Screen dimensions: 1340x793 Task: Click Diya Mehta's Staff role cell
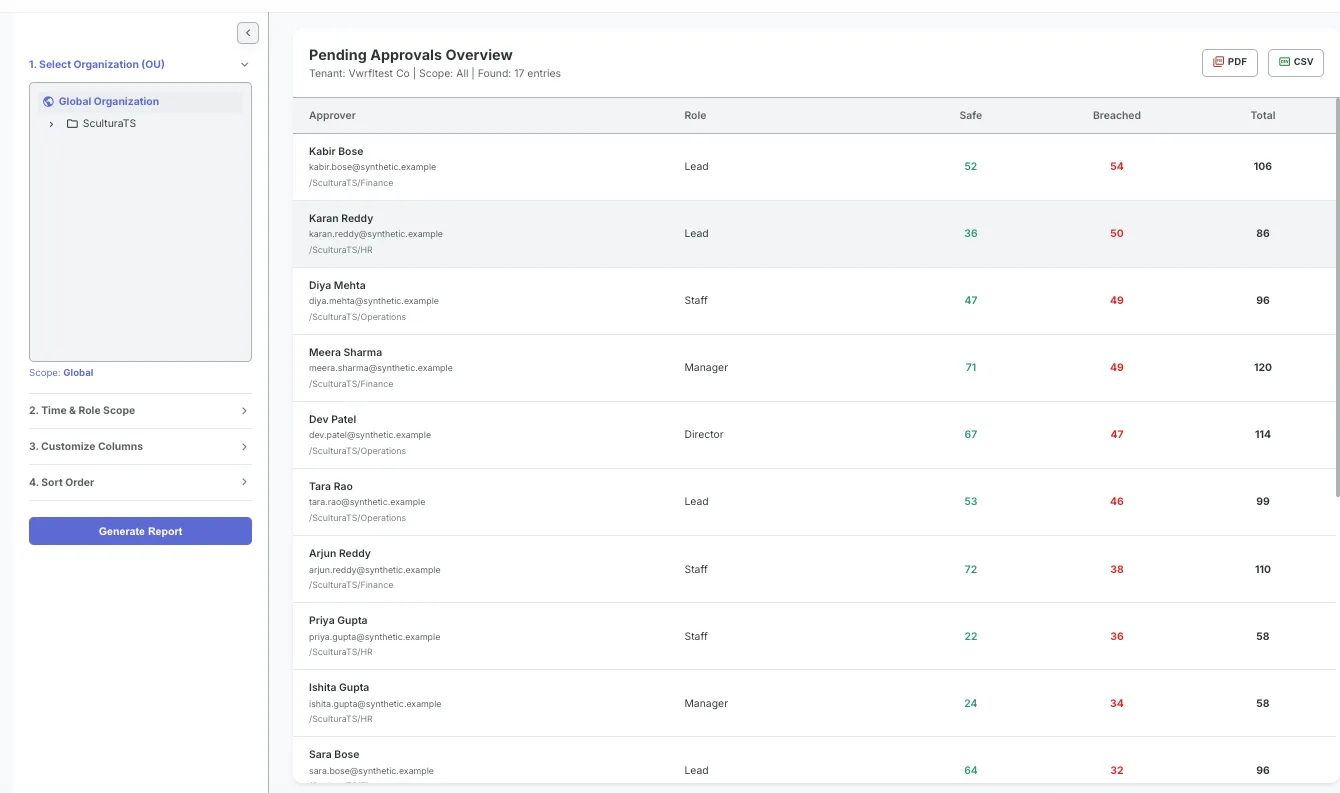pos(696,301)
